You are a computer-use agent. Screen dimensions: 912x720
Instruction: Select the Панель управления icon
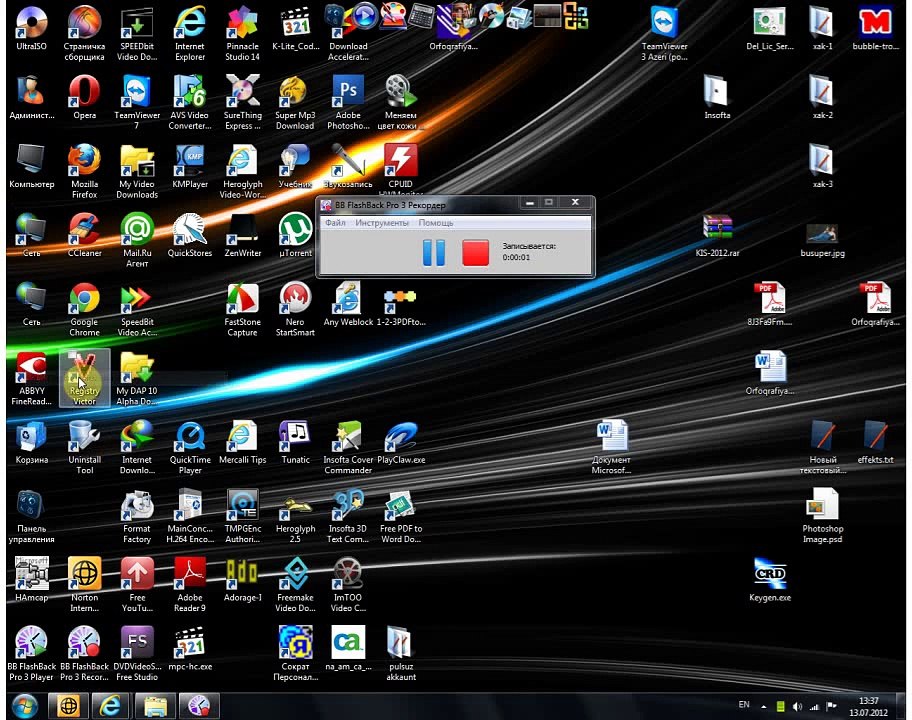click(31, 516)
